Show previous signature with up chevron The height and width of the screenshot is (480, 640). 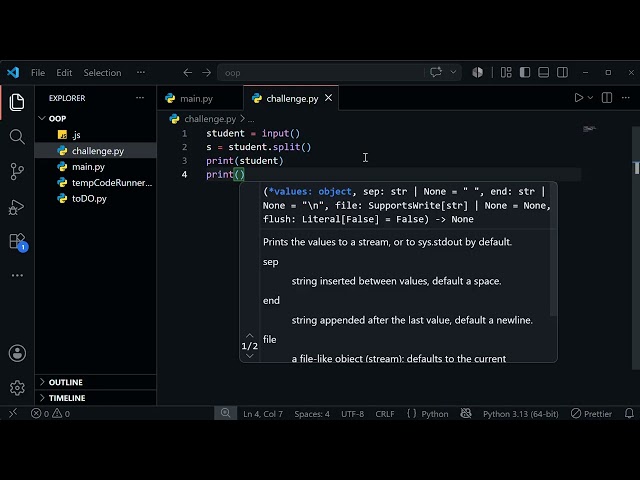(250, 335)
